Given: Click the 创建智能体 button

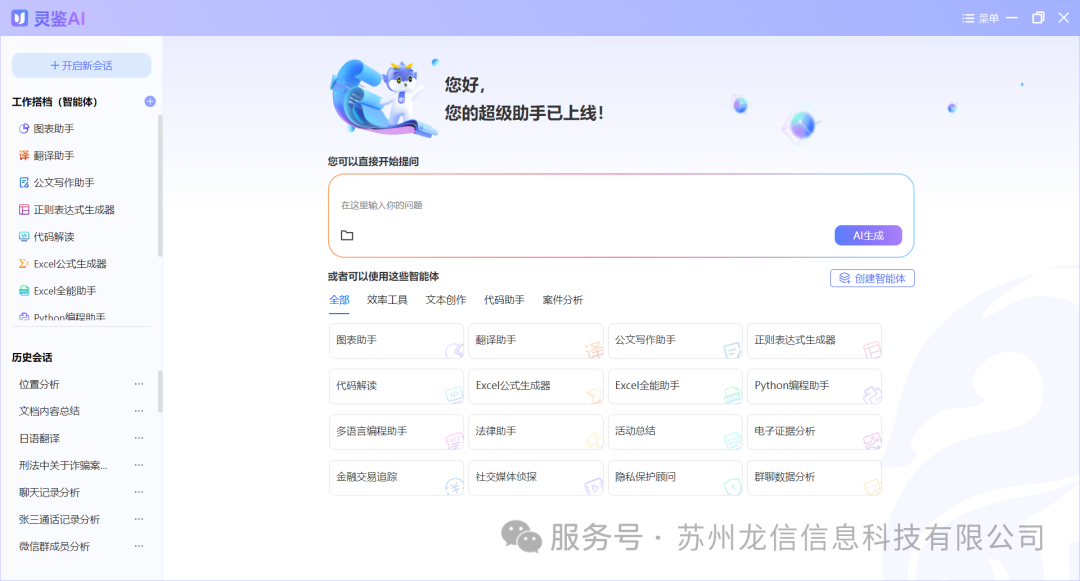Looking at the screenshot, I should click(872, 278).
